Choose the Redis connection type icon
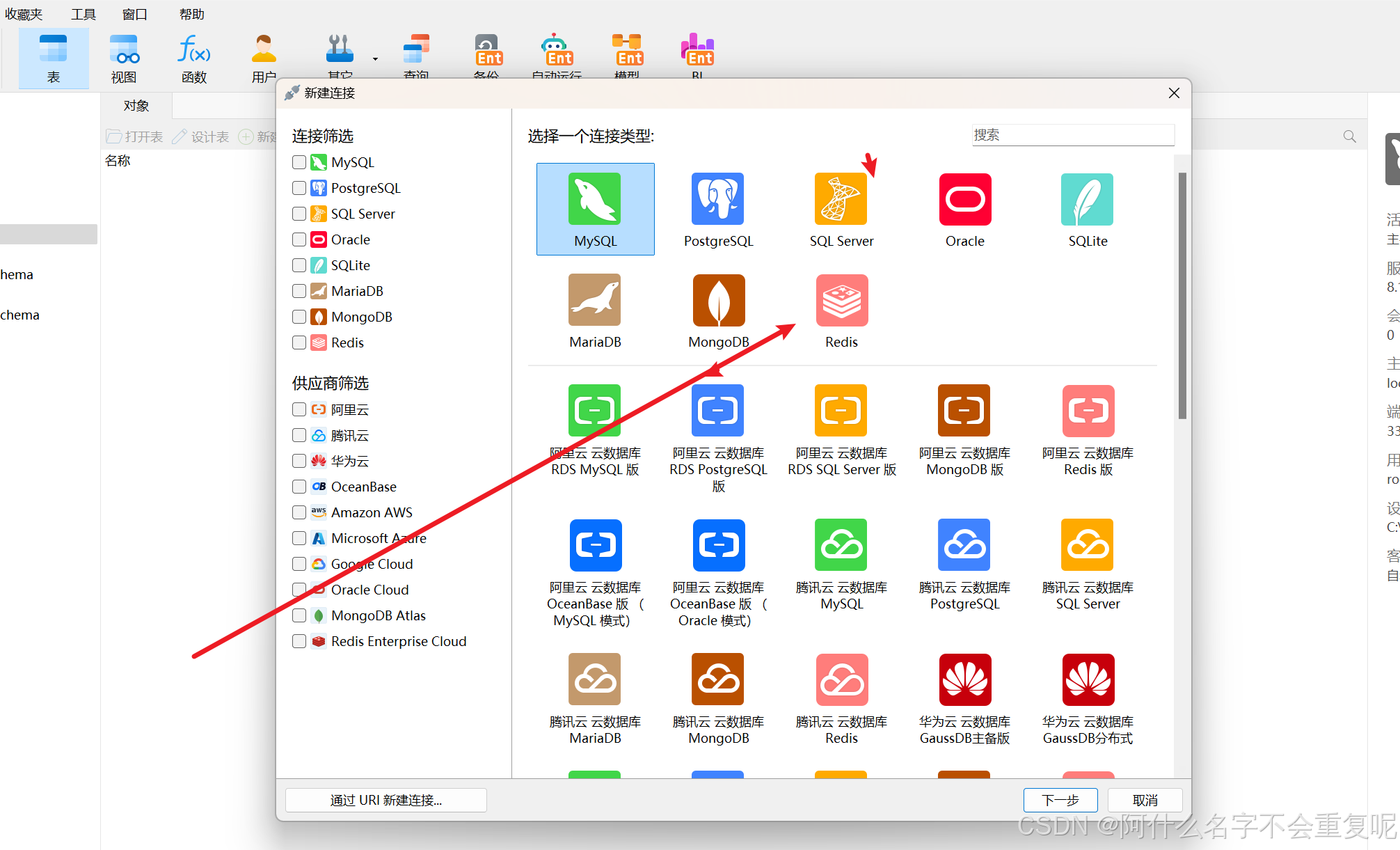The width and height of the screenshot is (1400, 850). click(841, 301)
